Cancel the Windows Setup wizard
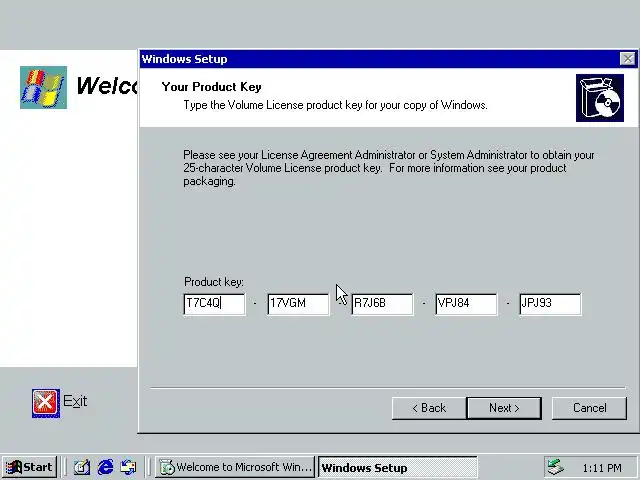 (589, 408)
